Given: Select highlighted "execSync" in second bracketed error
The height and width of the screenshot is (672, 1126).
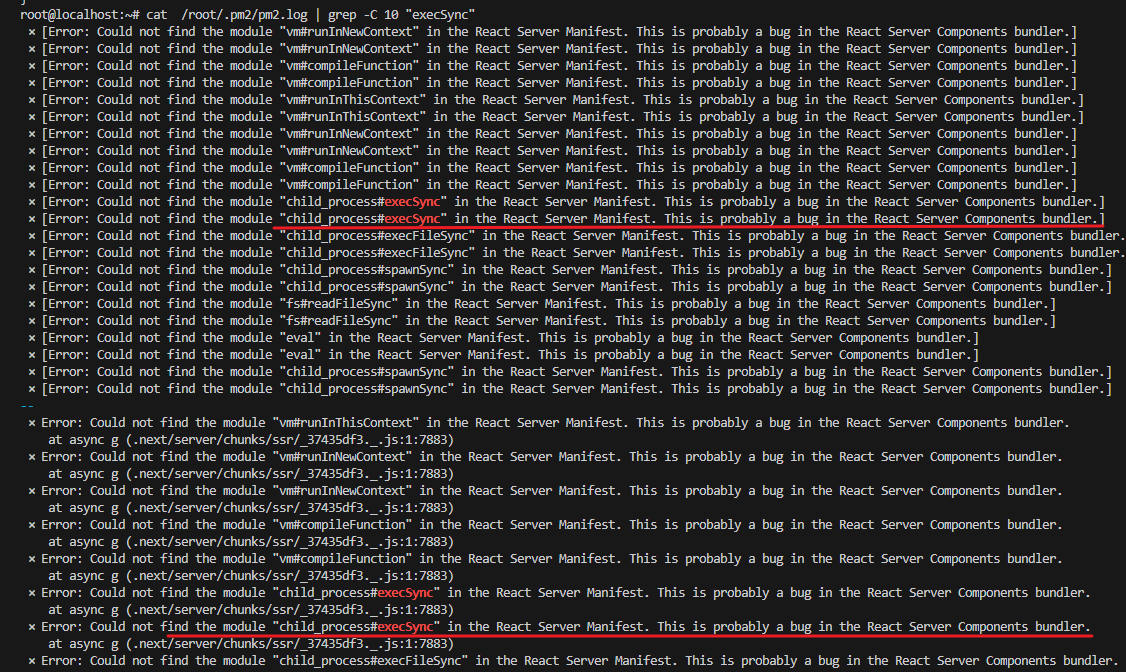Looking at the screenshot, I should 412,219.
